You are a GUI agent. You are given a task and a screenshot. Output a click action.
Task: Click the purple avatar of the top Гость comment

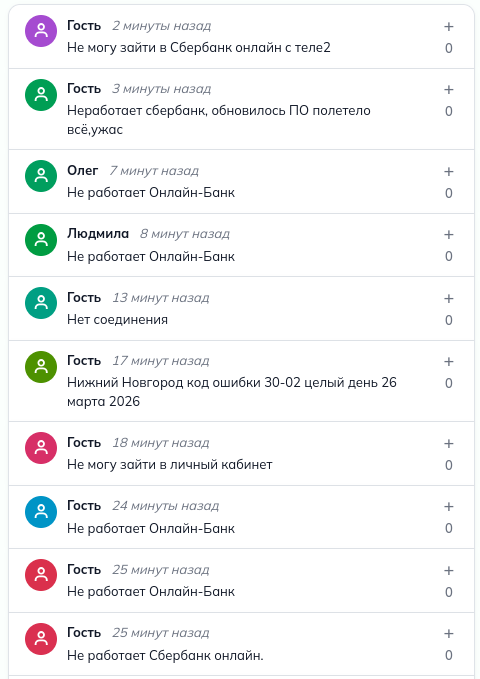[41, 31]
